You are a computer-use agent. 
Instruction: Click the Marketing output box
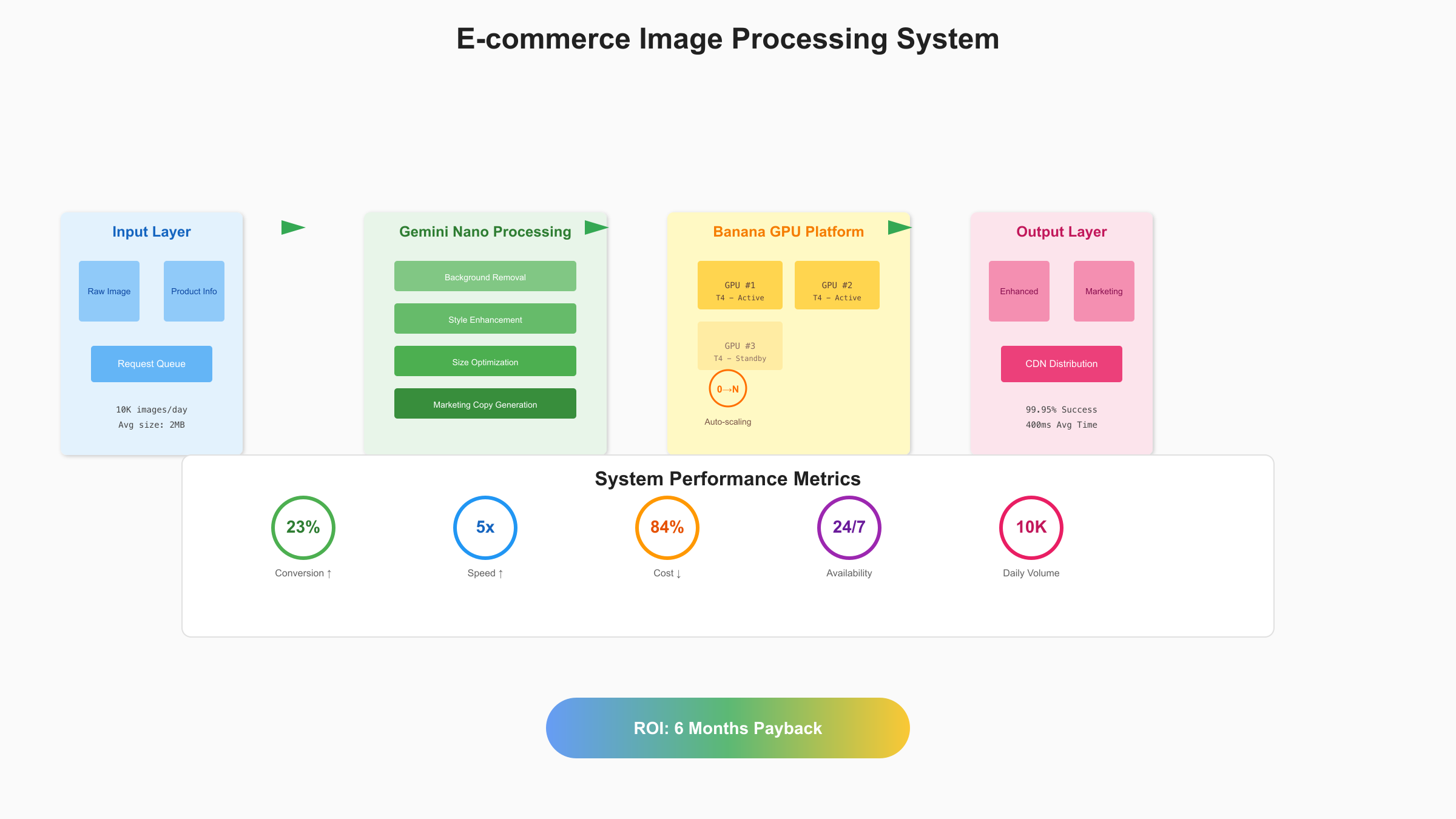pyautogui.click(x=1104, y=291)
